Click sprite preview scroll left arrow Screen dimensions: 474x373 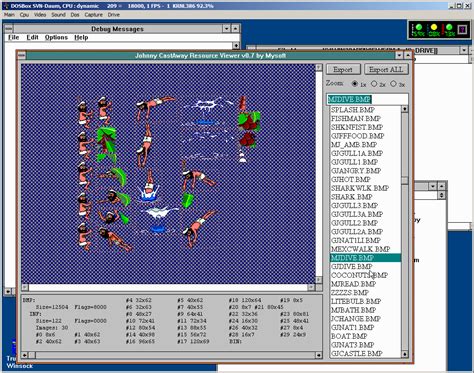[25, 287]
